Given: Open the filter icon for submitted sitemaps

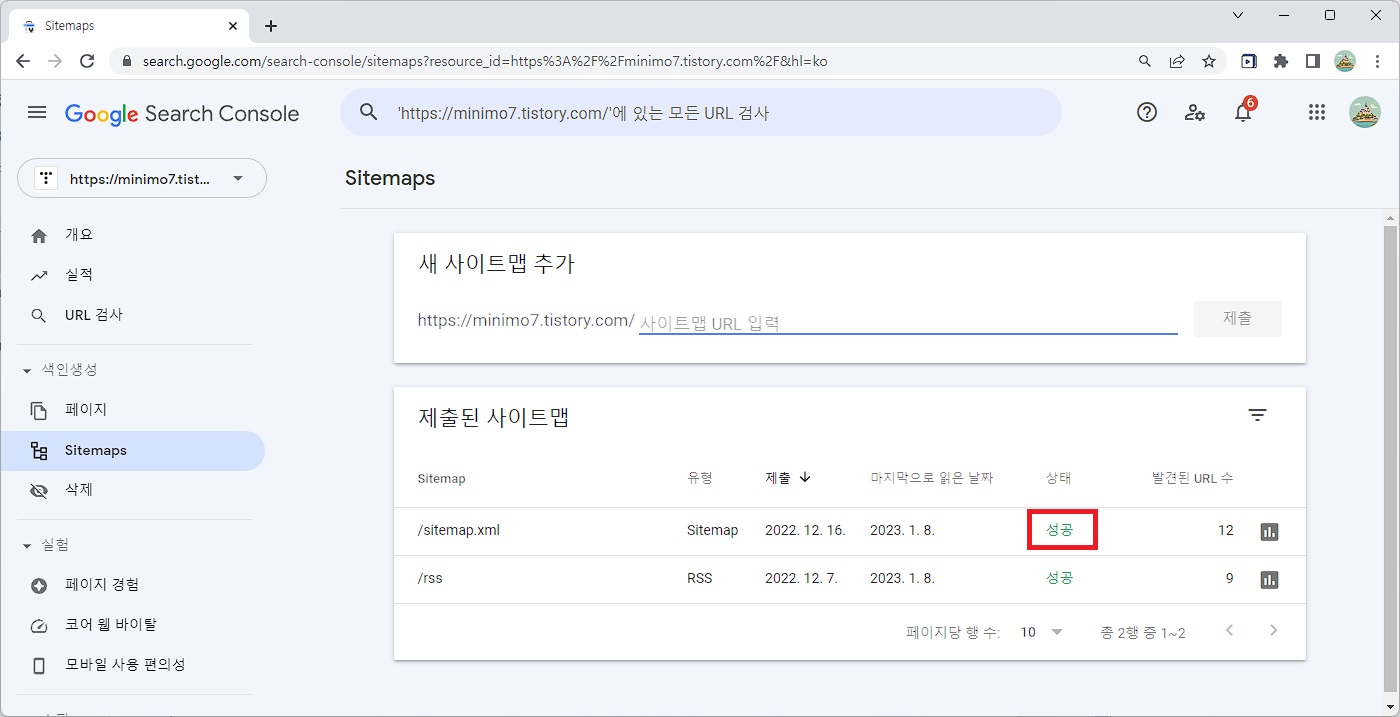Looking at the screenshot, I should tap(1258, 415).
